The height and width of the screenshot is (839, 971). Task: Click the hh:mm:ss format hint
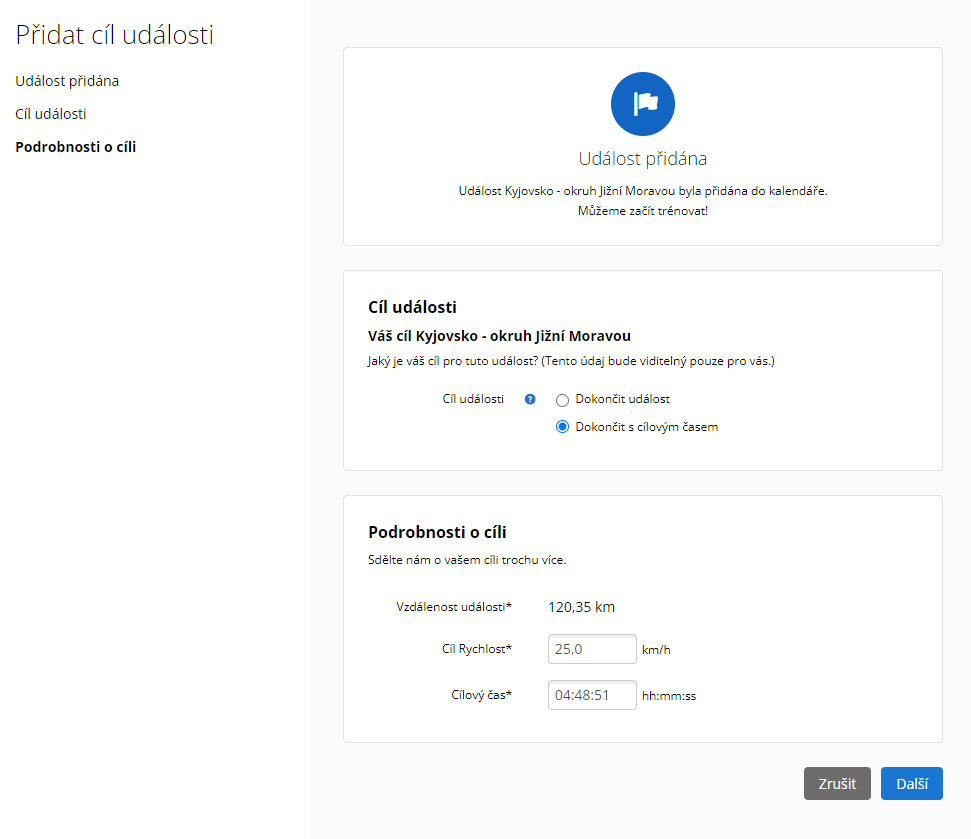click(x=669, y=696)
